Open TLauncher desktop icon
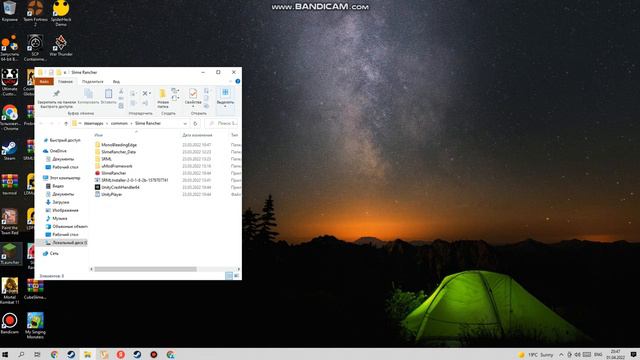 click(x=10, y=253)
